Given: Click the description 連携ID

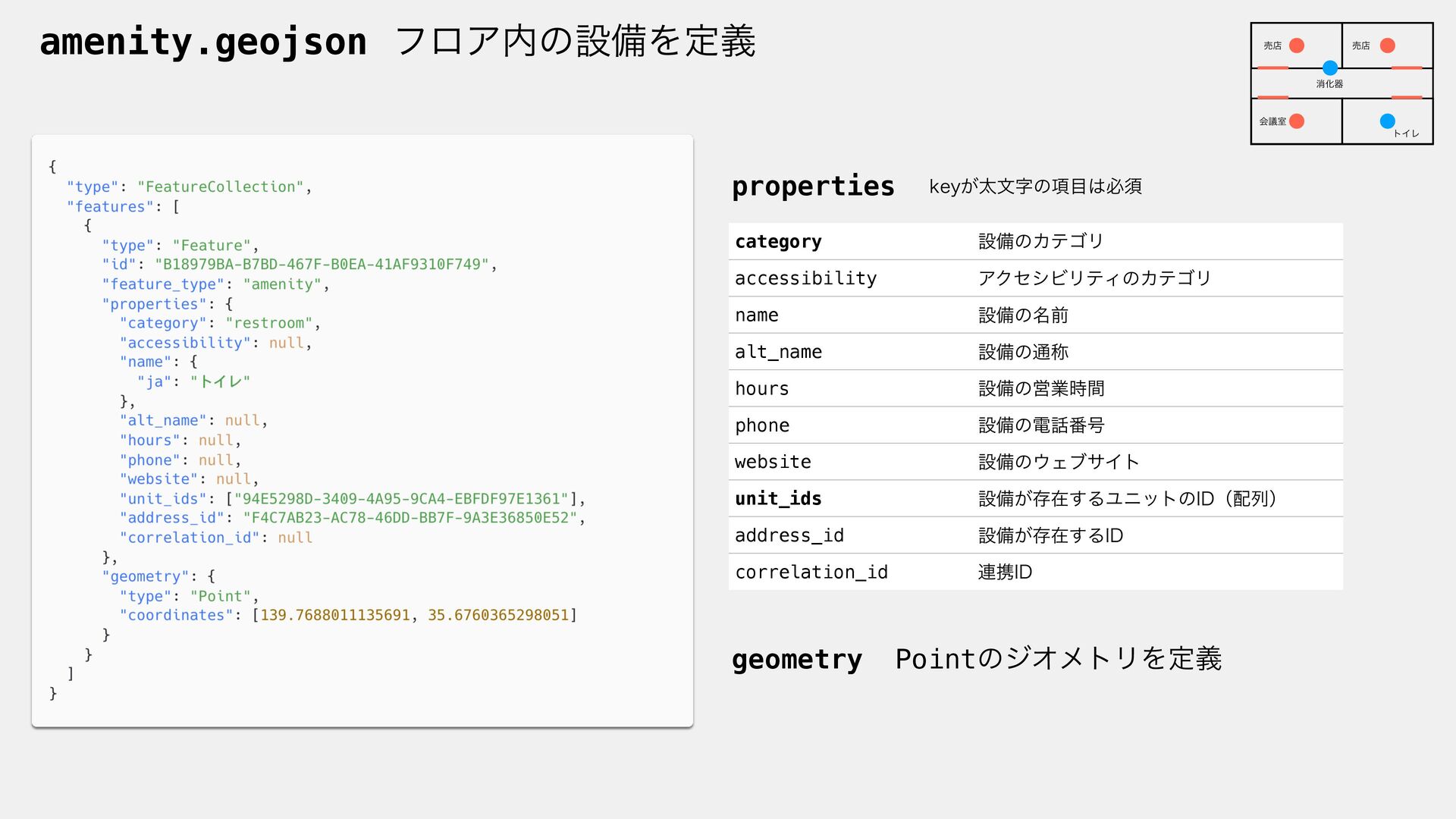Looking at the screenshot, I should [x=1005, y=572].
